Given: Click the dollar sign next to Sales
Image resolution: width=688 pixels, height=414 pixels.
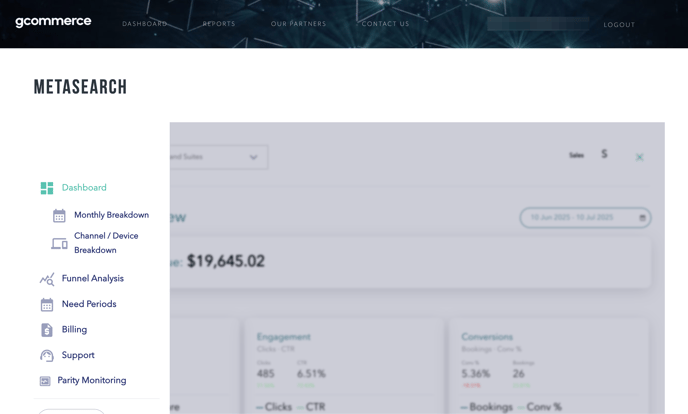Looking at the screenshot, I should (604, 154).
